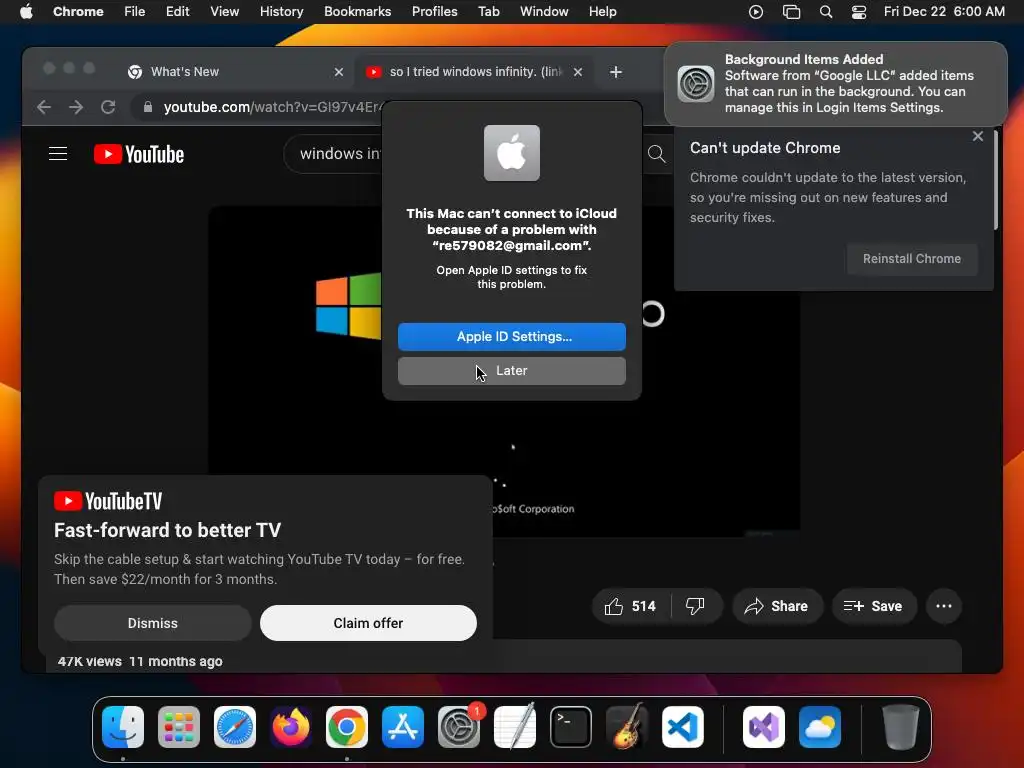Save the video to a playlist
Screen dimensions: 1024x768
pos(874,607)
